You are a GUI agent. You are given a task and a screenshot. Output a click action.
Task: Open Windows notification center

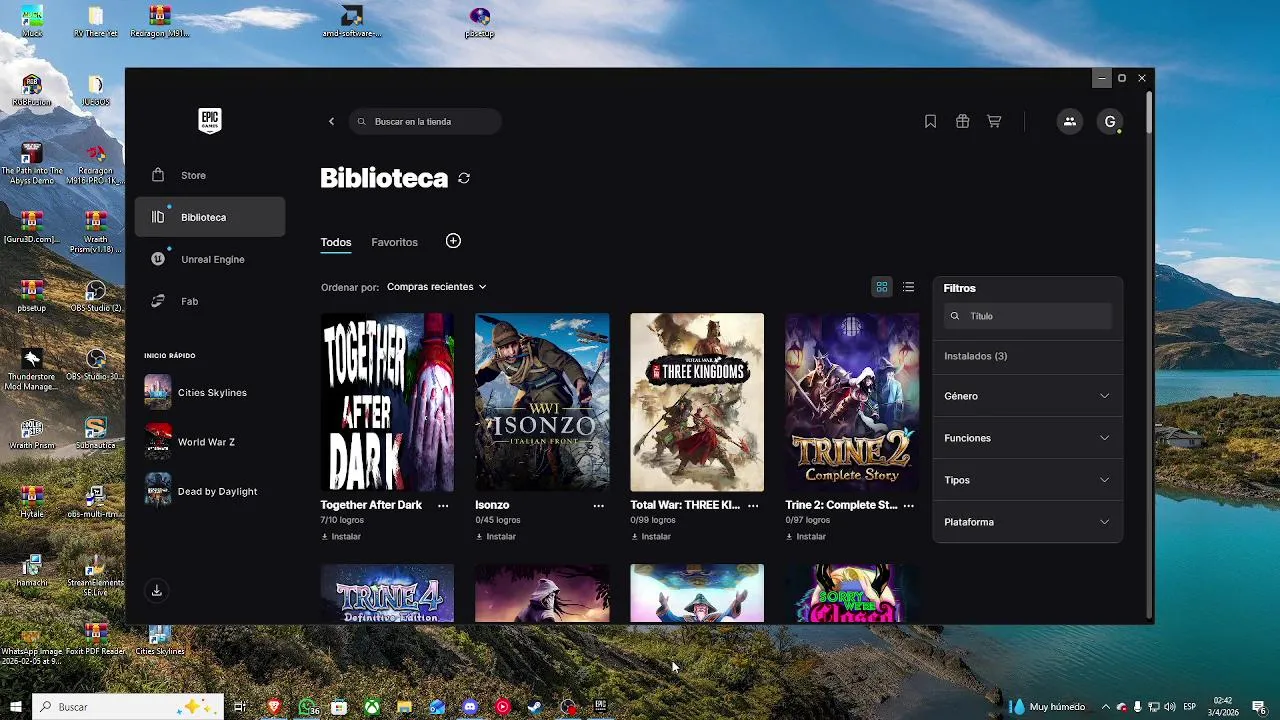[x=1258, y=707]
